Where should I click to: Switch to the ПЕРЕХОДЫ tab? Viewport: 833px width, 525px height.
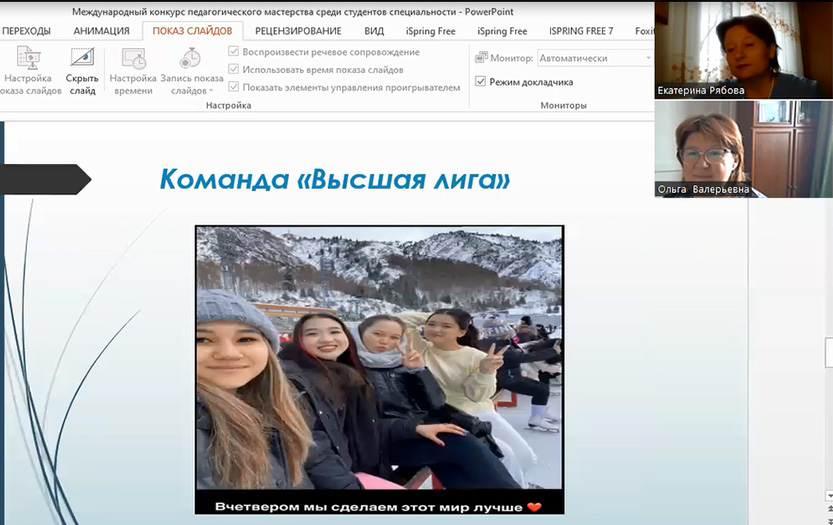pyautogui.click(x=27, y=31)
